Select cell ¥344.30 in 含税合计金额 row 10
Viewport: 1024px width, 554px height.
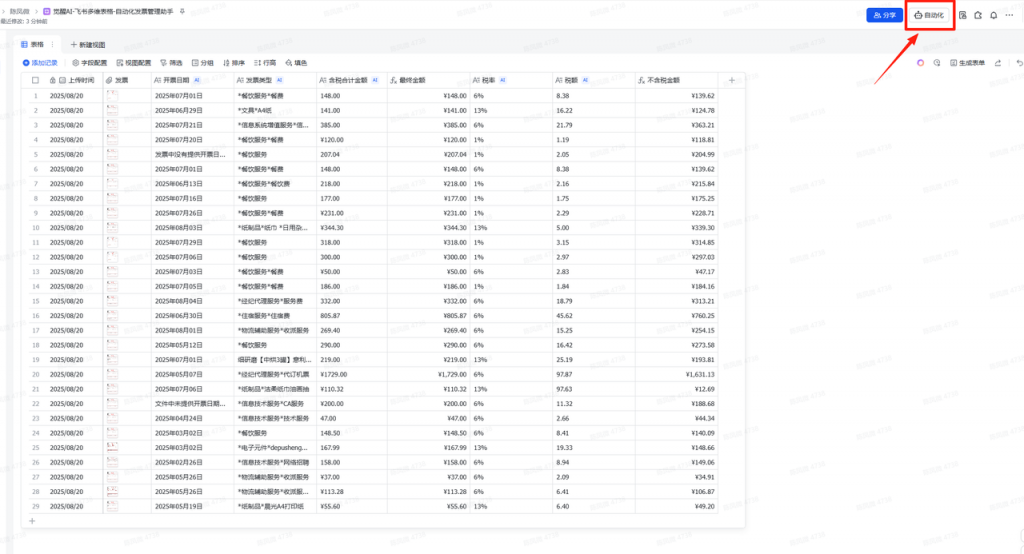[351, 228]
